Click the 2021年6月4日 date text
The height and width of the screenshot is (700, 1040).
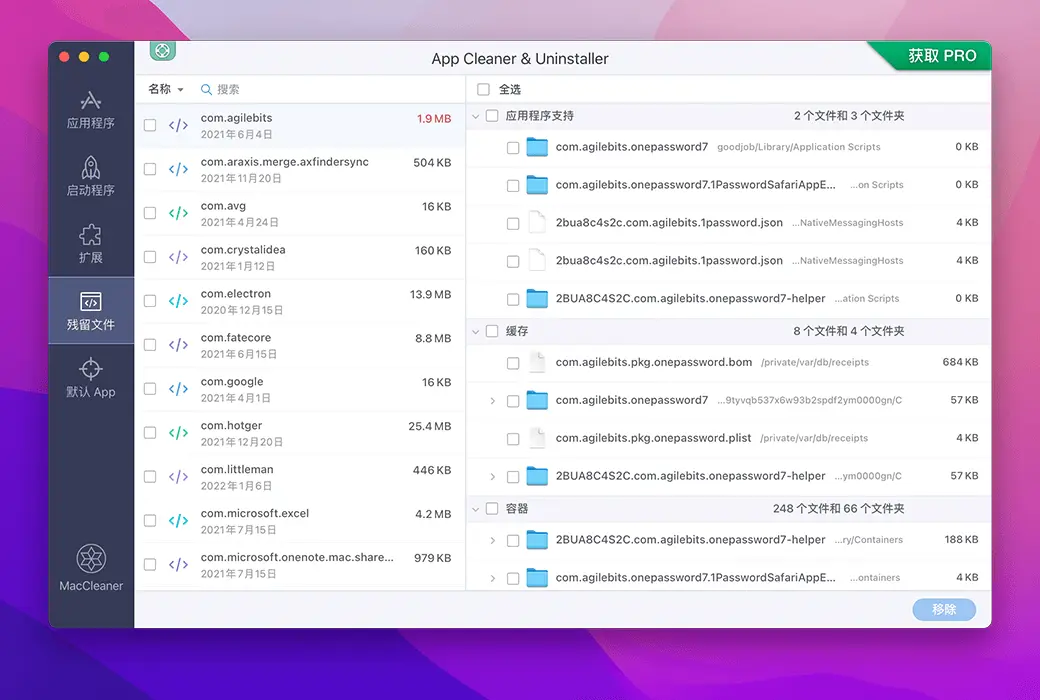pos(236,134)
